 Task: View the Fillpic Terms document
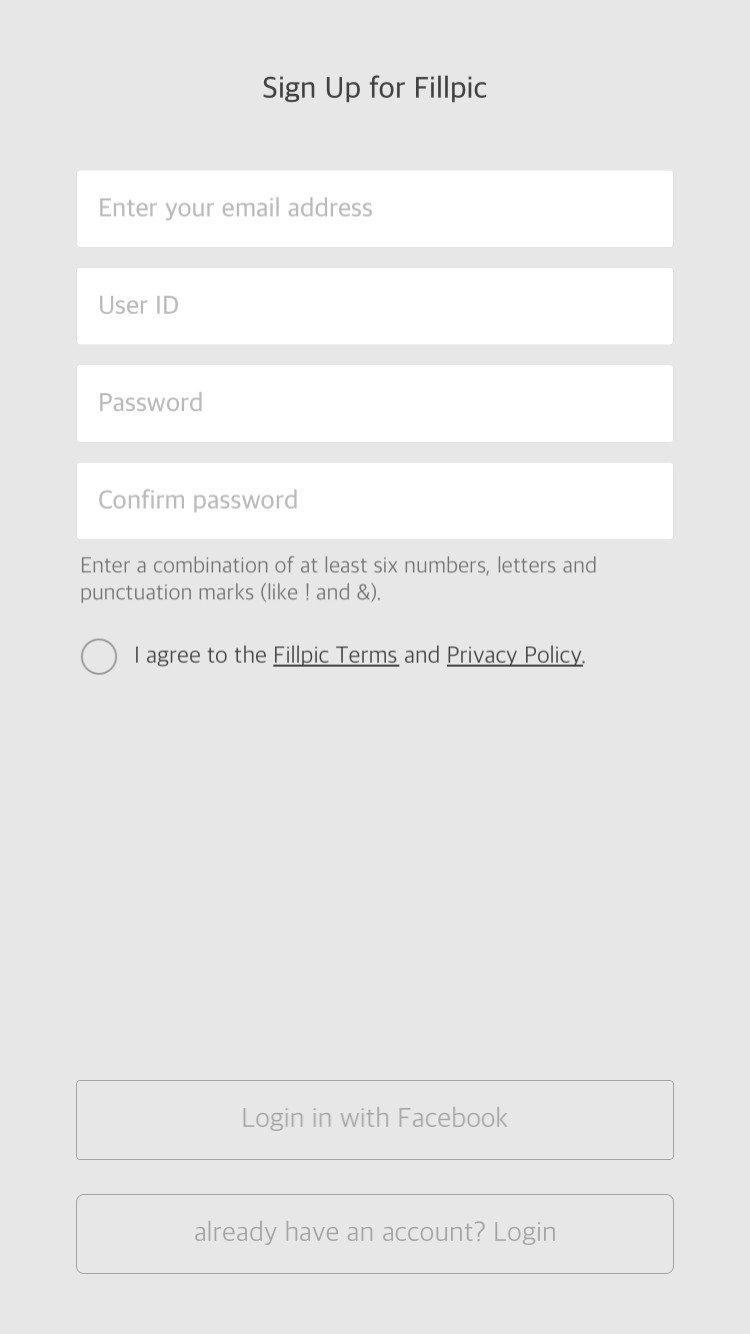pos(335,655)
